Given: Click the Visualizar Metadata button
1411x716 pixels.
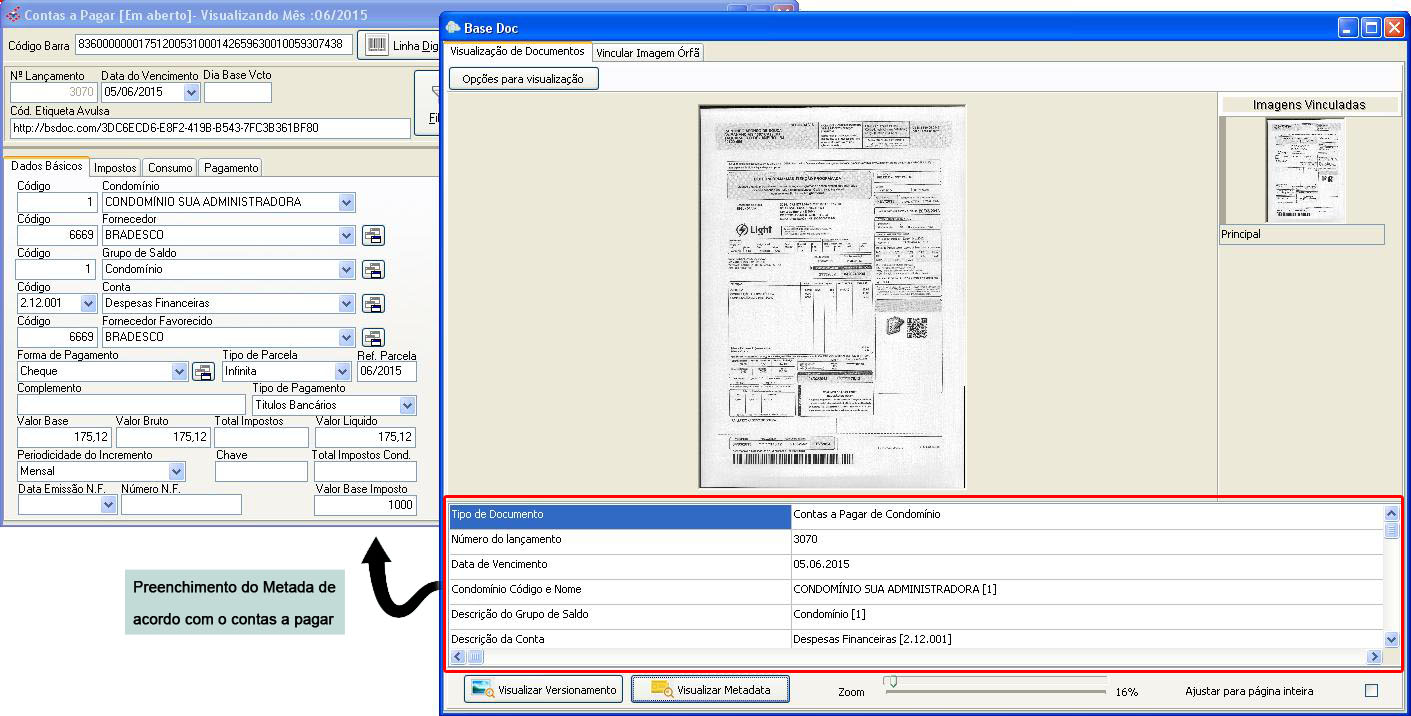Looking at the screenshot, I should (x=710, y=689).
